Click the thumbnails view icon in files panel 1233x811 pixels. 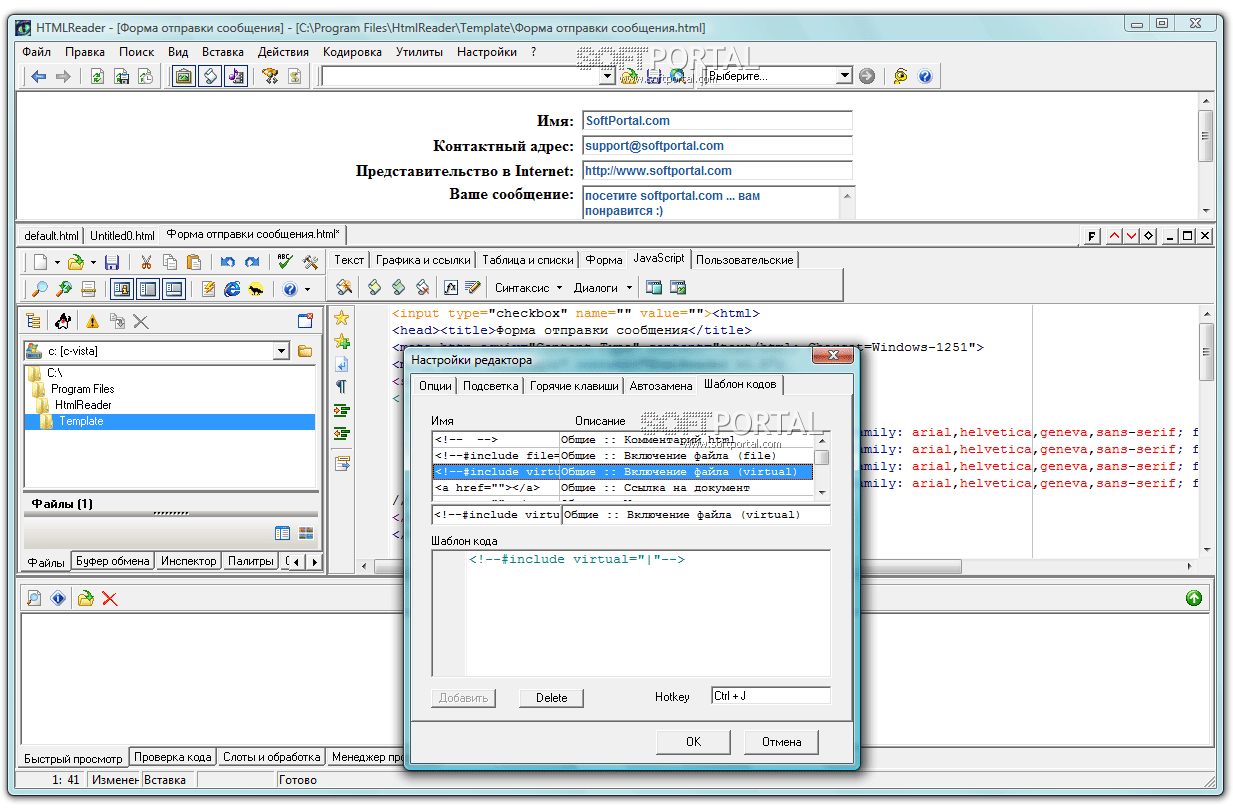pos(306,533)
